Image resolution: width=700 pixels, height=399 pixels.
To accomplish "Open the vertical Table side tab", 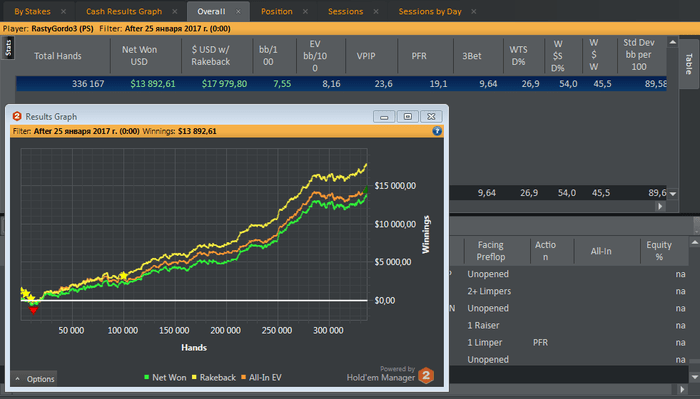I will click(x=689, y=63).
